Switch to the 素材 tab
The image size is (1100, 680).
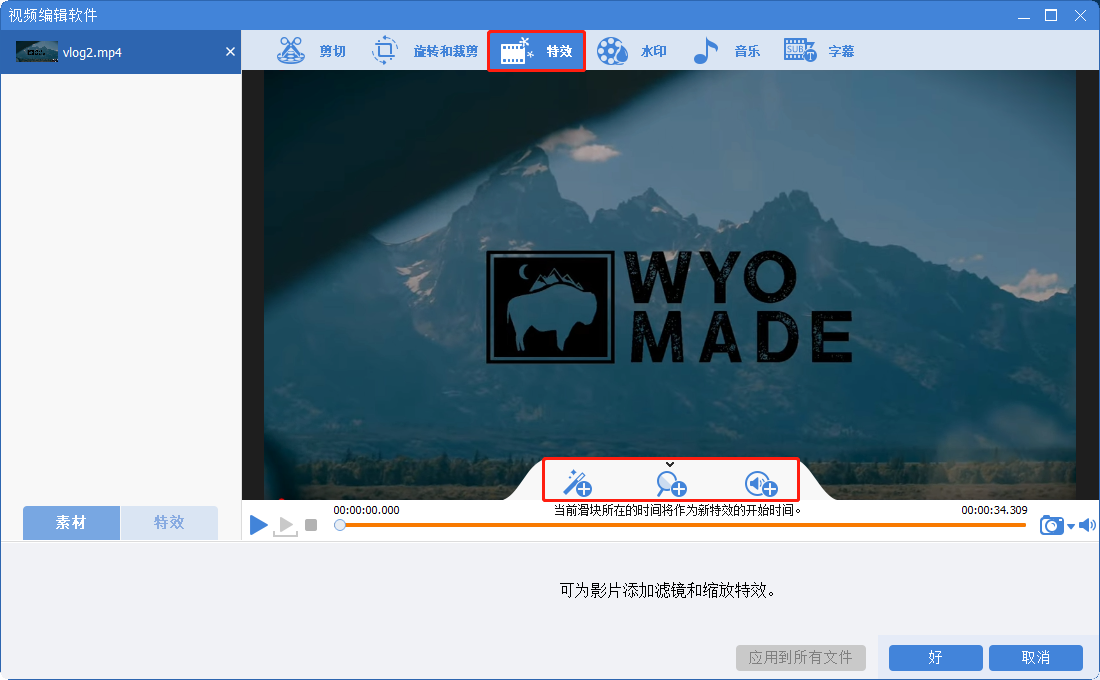pyautogui.click(x=71, y=522)
